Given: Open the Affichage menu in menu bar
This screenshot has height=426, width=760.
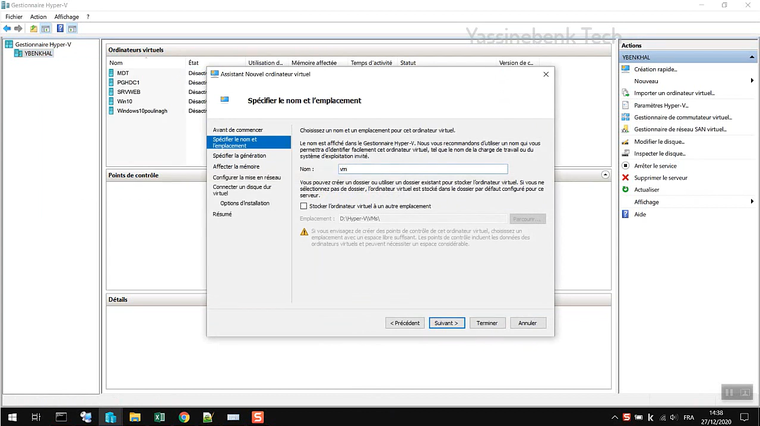Looking at the screenshot, I should click(66, 16).
